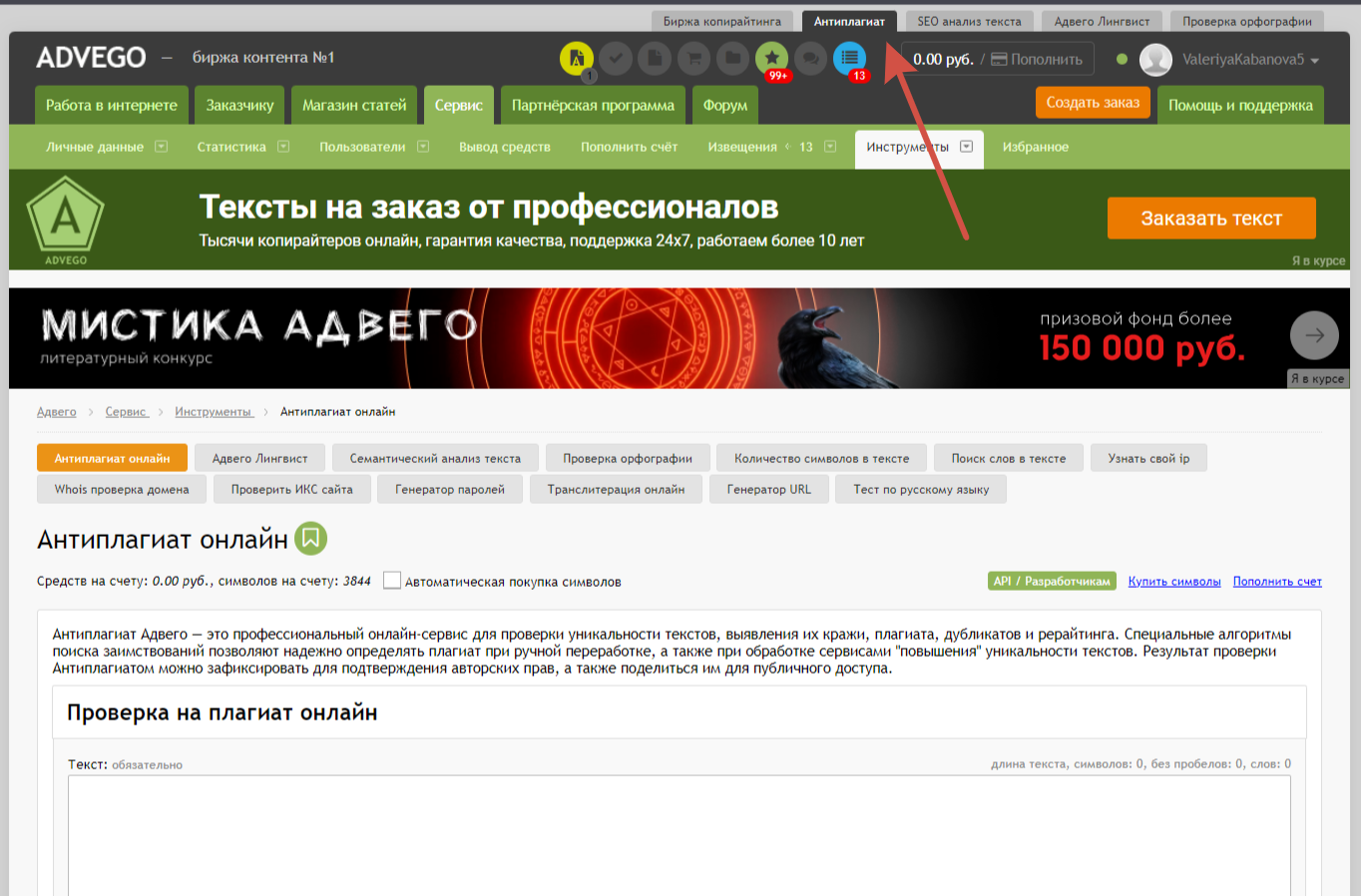Open Whois проверка домена tool
Image resolution: width=1361 pixels, height=896 pixels.
click(122, 489)
